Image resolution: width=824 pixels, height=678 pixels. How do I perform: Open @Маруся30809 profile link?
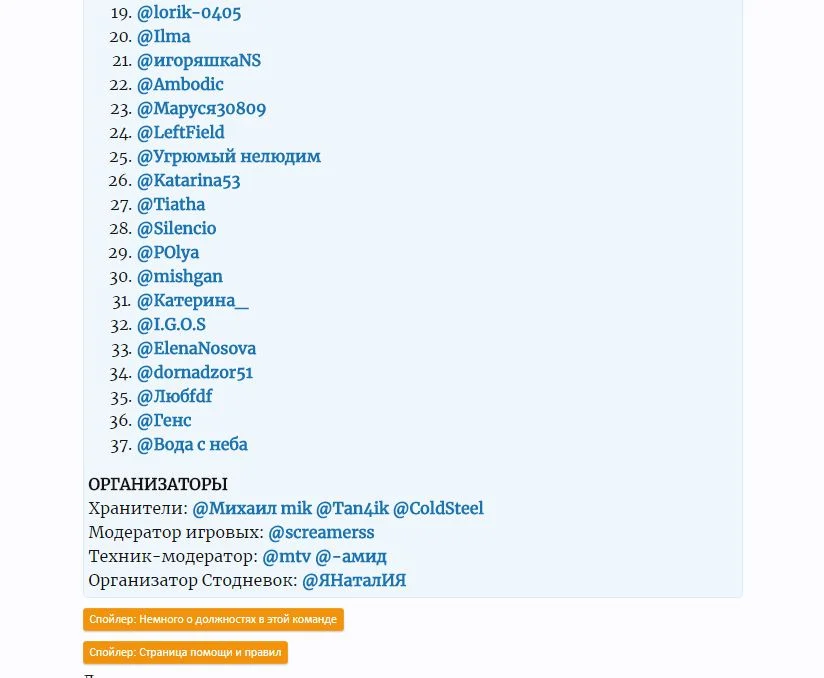pyautogui.click(x=201, y=109)
